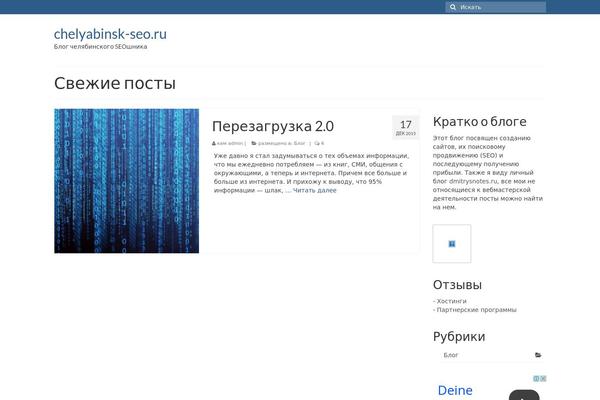Click the folder icon in post meta
The height and width of the screenshot is (400, 600).
point(254,143)
